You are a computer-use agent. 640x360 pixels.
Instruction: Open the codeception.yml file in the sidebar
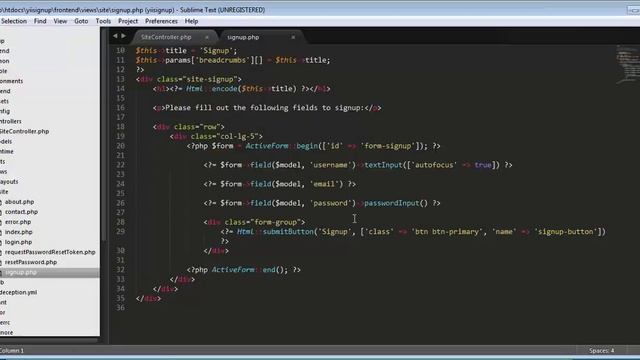[x=18, y=292]
